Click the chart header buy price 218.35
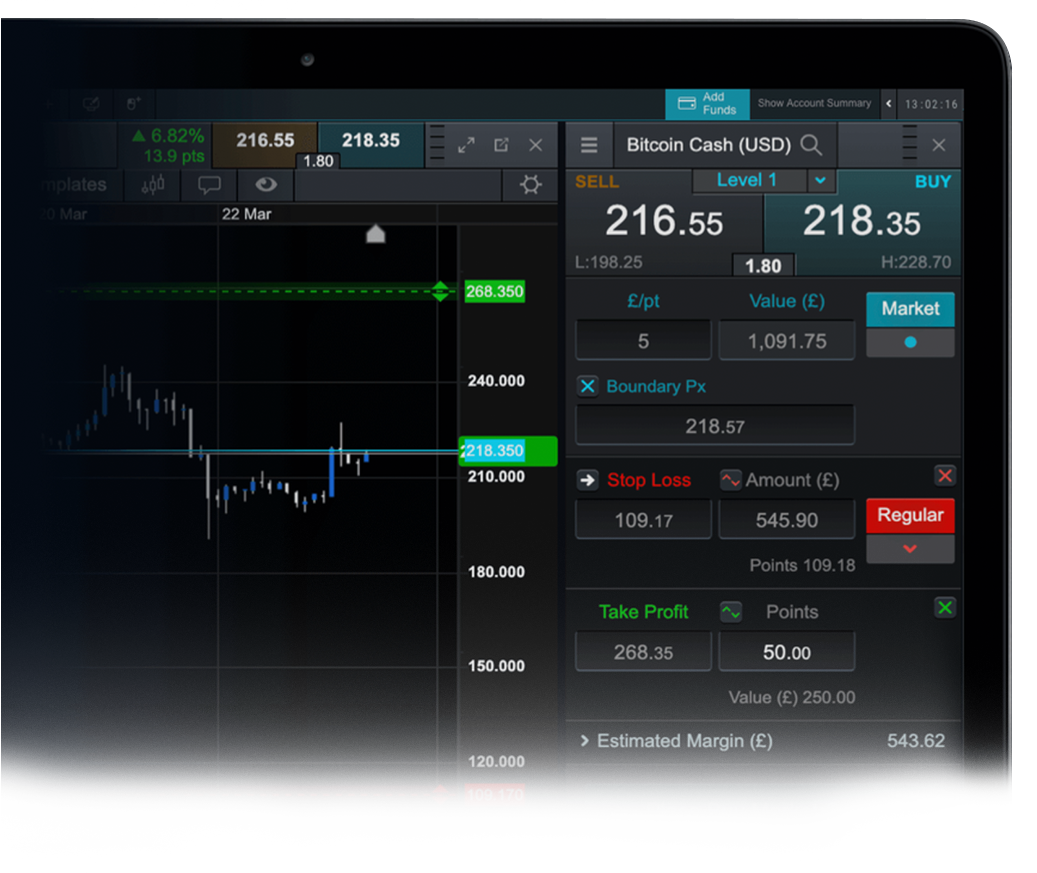The width and height of the screenshot is (1037, 873). (370, 141)
